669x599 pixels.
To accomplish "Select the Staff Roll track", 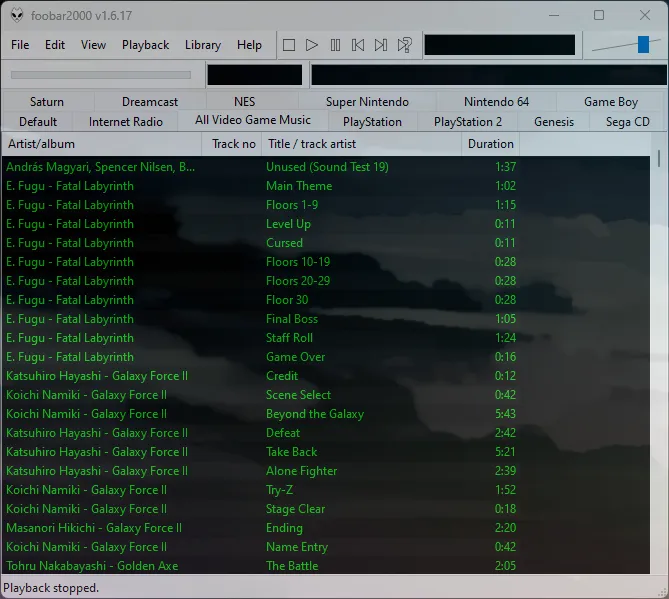I will point(326,338).
